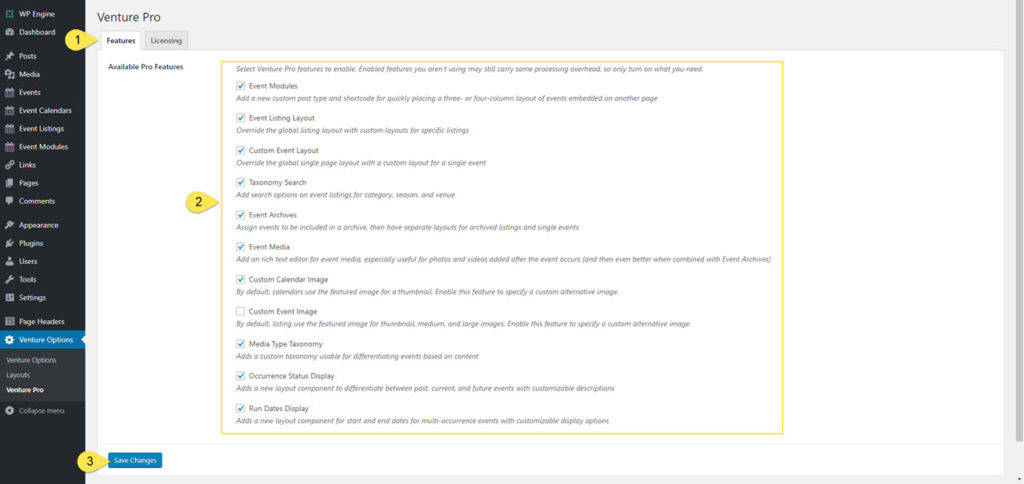Open Media library icon in sidebar
Image resolution: width=1024 pixels, height=484 pixels.
click(x=9, y=74)
